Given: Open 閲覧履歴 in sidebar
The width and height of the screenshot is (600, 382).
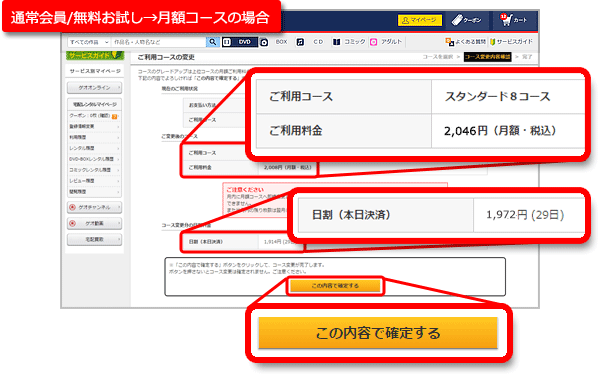Looking at the screenshot, I should (x=95, y=191).
